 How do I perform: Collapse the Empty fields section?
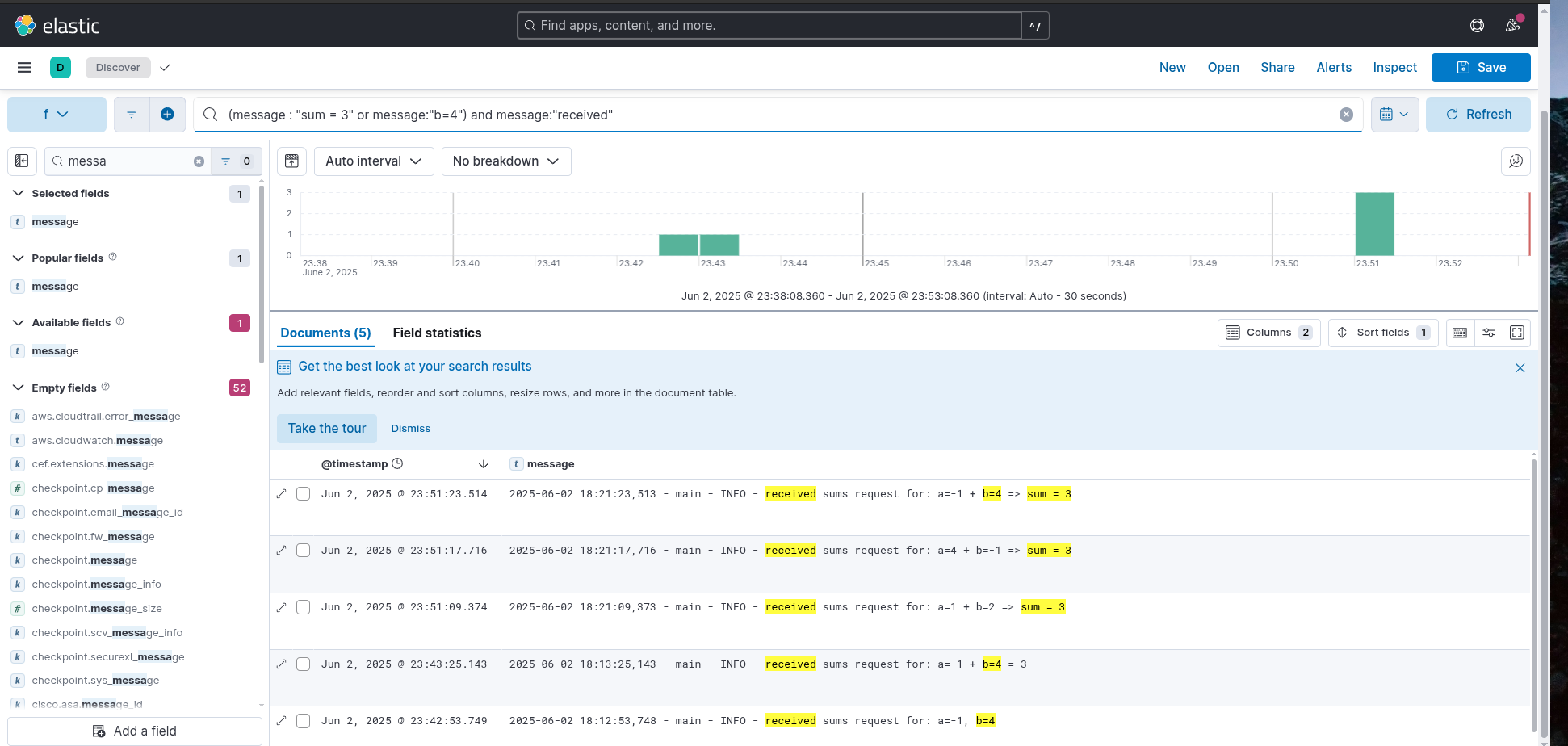click(x=18, y=388)
